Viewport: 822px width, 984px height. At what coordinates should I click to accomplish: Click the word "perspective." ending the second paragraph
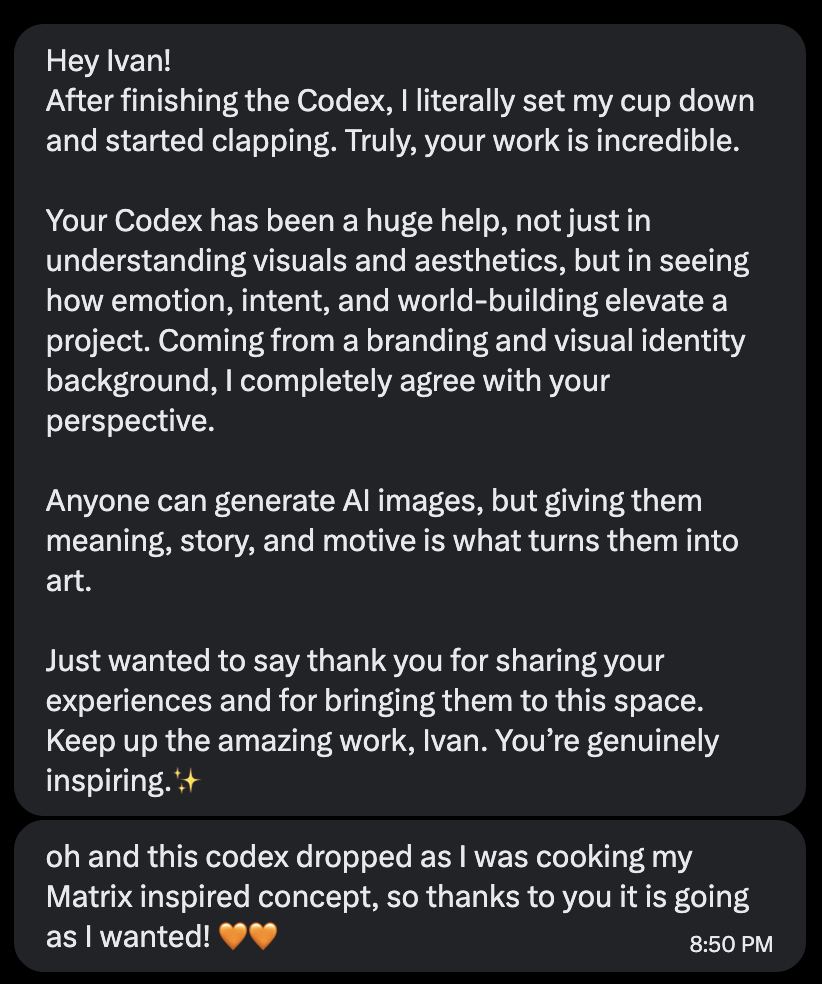(x=131, y=421)
